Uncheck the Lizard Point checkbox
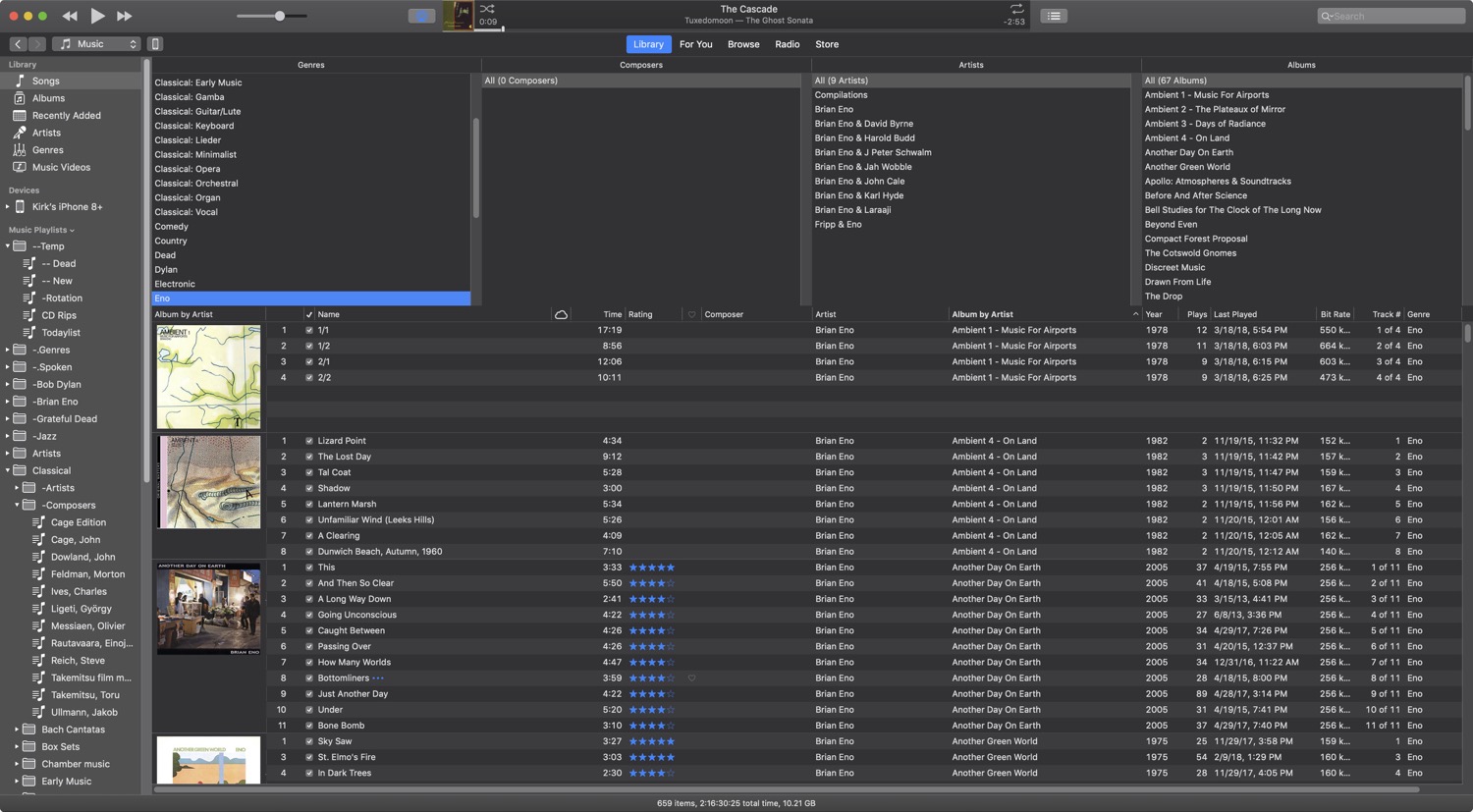1473x812 pixels. (x=309, y=442)
